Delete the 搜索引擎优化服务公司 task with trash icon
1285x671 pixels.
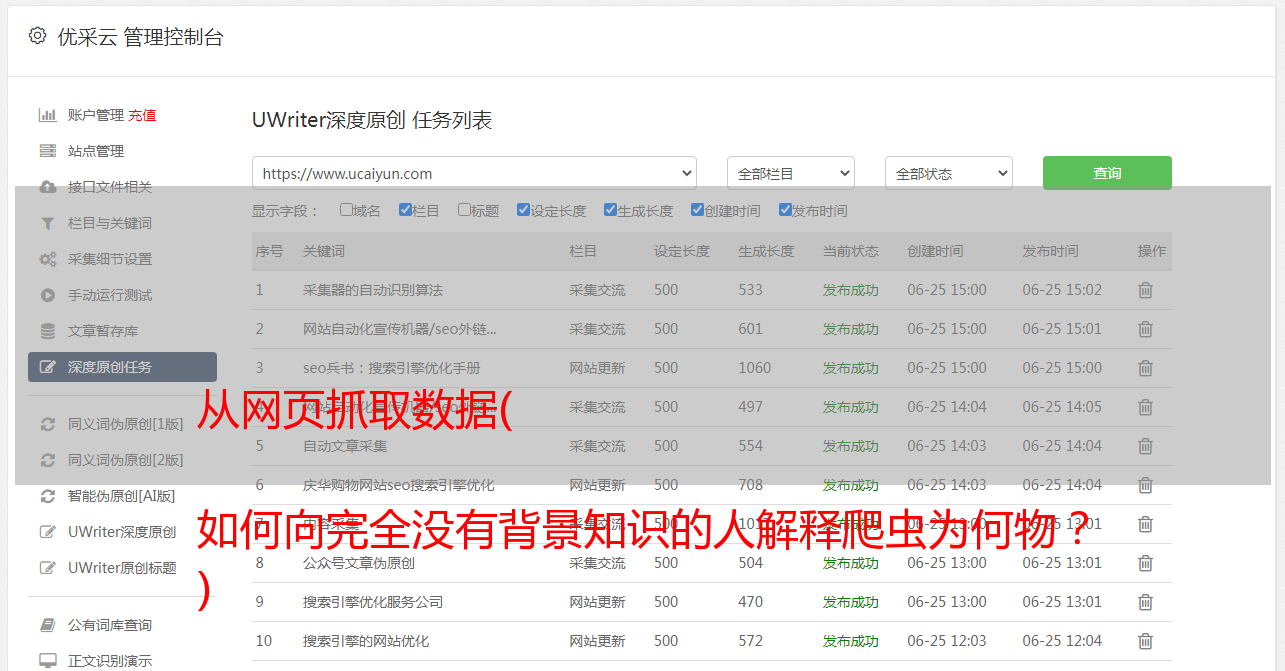pyautogui.click(x=1146, y=602)
